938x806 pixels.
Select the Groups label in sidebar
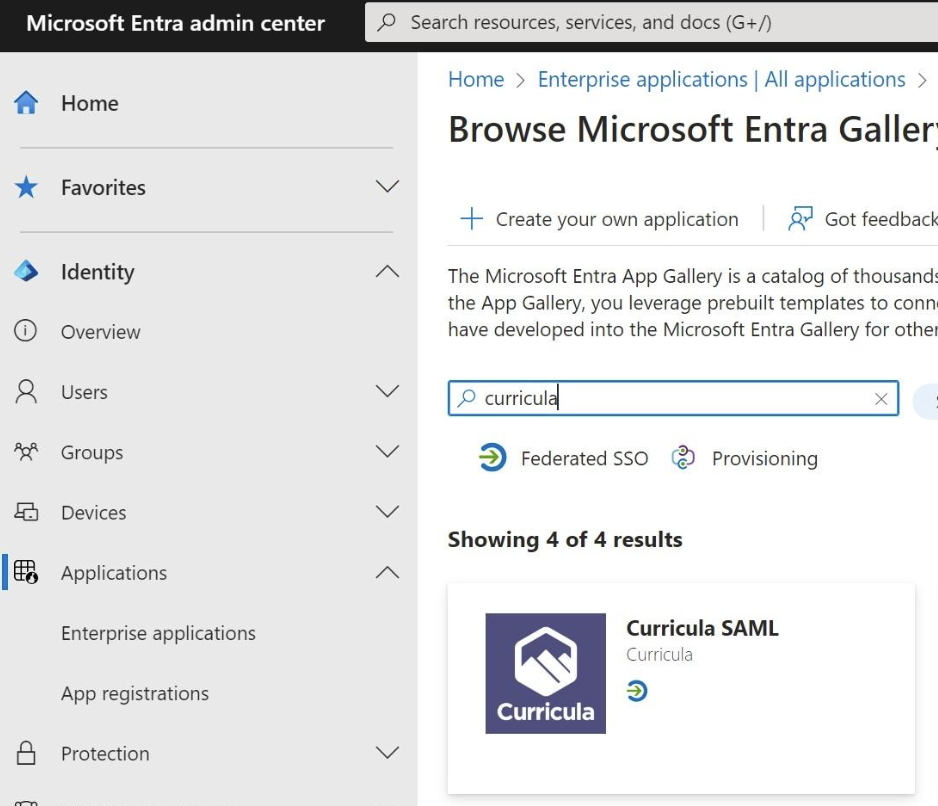pyautogui.click(x=92, y=453)
